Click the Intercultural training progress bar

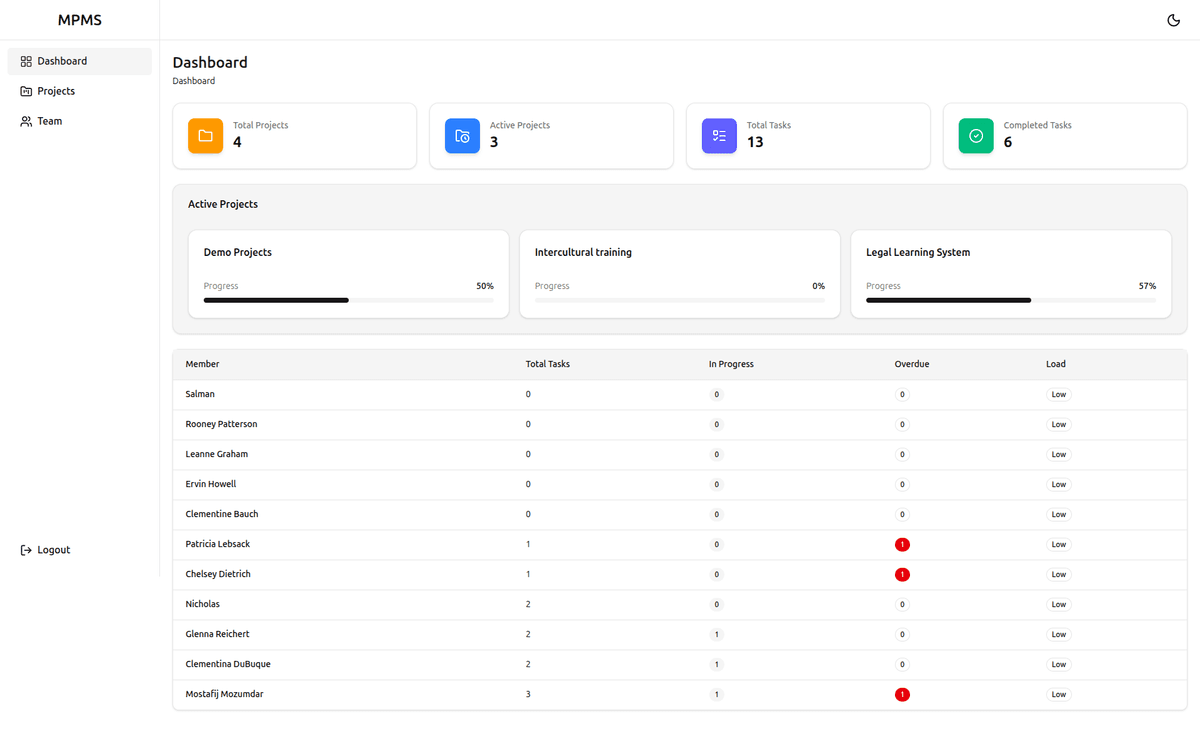coord(680,300)
